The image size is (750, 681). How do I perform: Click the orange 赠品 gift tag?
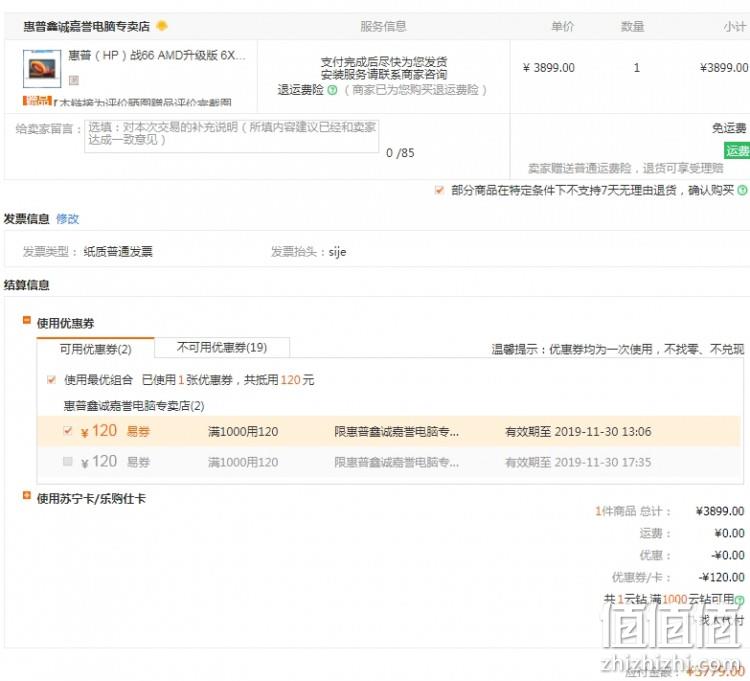pyautogui.click(x=37, y=101)
